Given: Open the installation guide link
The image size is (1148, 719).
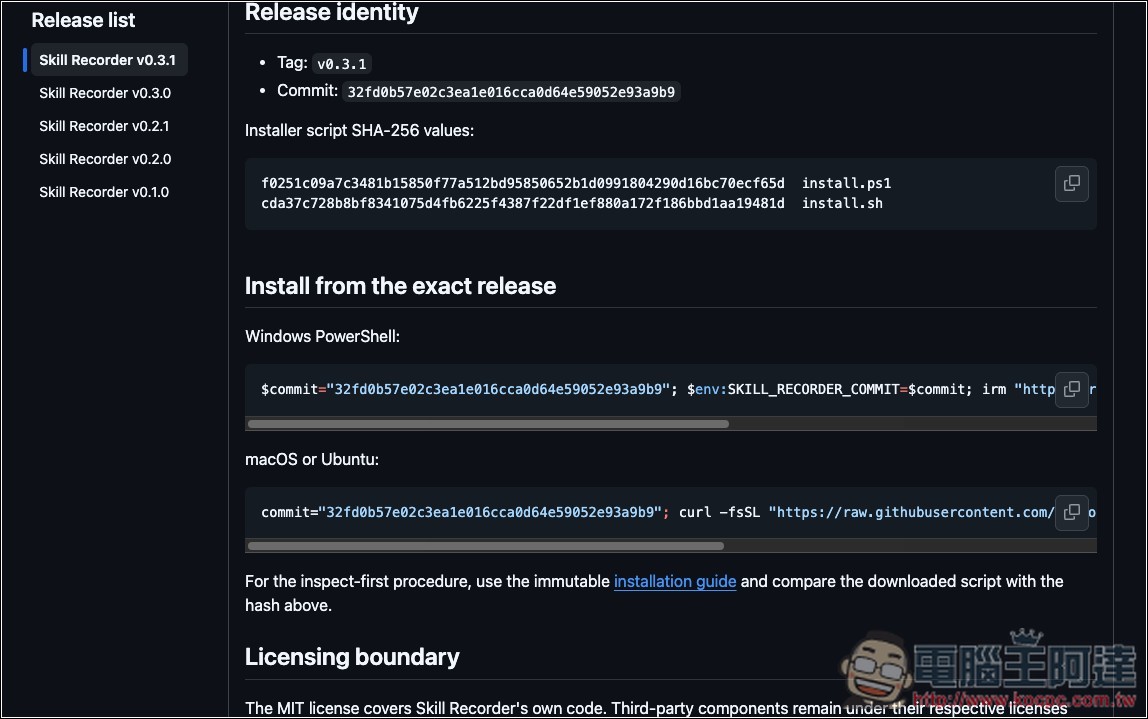Looking at the screenshot, I should point(674,581).
